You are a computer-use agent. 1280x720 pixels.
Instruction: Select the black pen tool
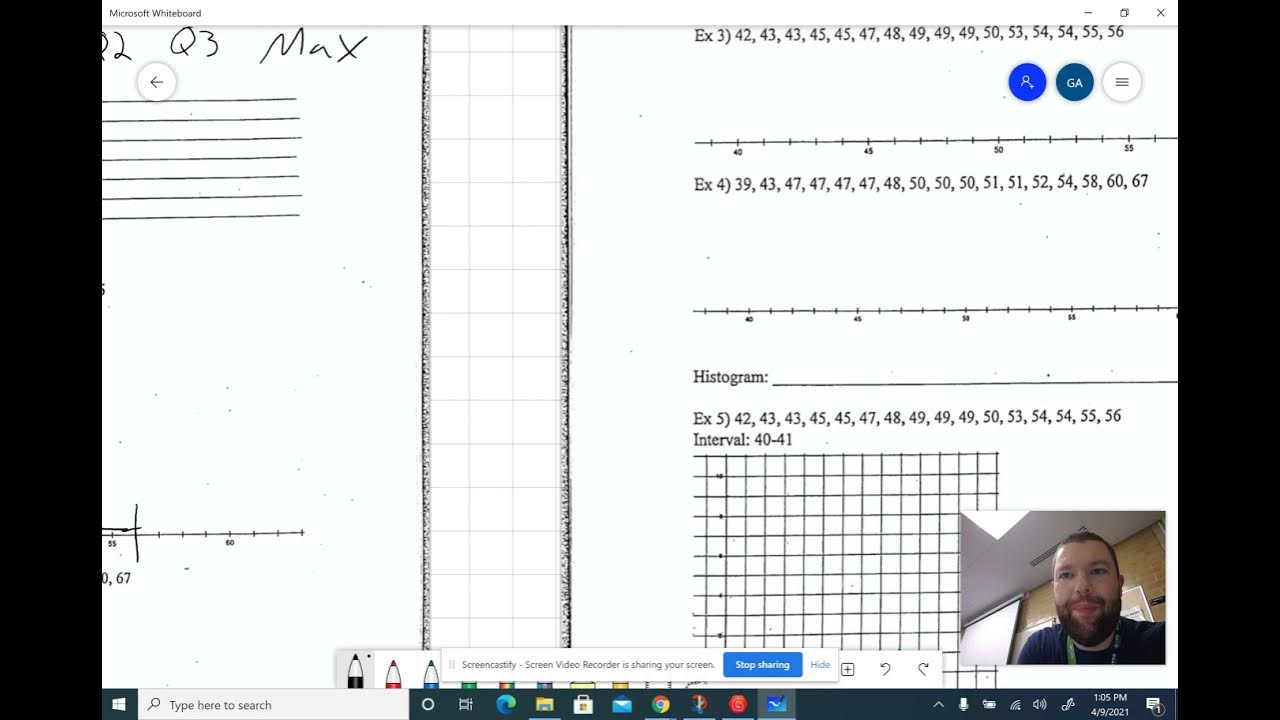coord(355,670)
